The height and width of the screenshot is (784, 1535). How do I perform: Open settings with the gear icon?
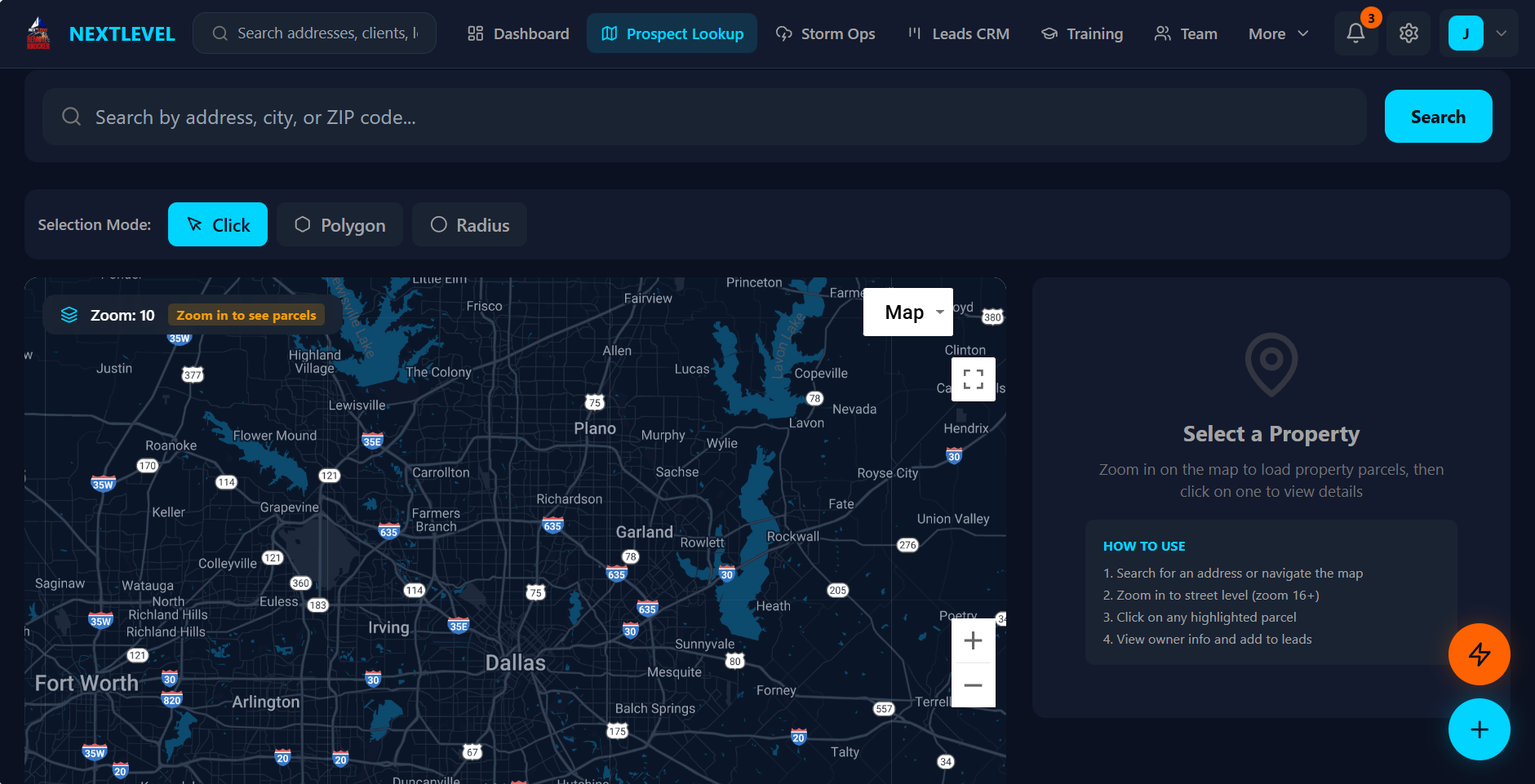1408,33
